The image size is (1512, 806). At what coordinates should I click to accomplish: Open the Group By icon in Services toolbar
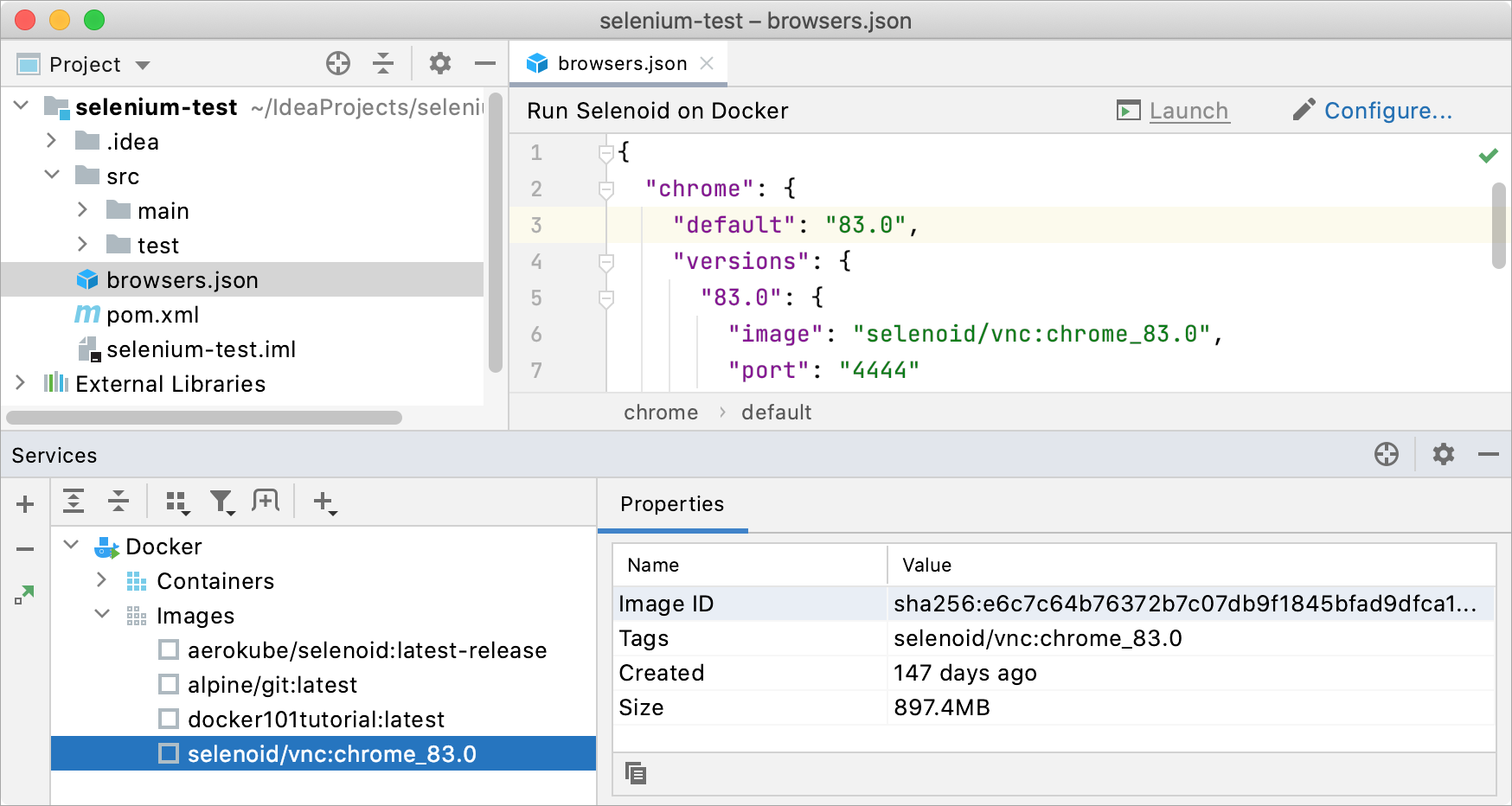[177, 502]
